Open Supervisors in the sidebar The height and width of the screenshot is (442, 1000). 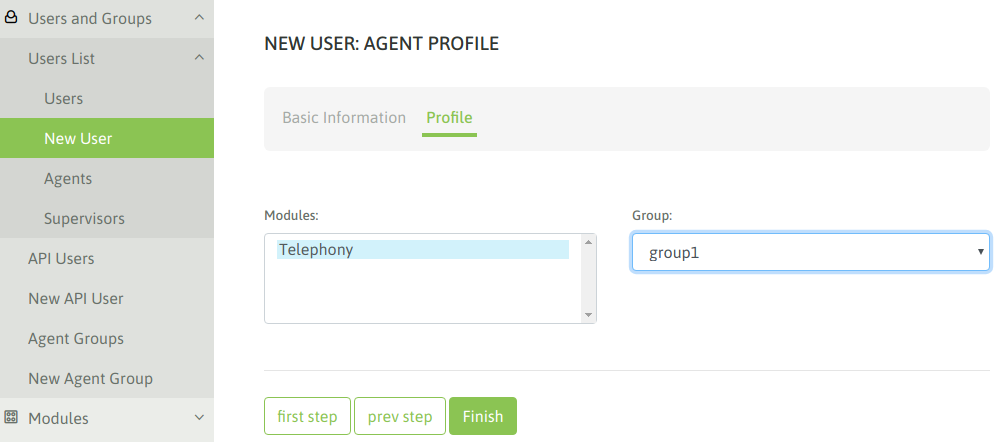point(84,219)
